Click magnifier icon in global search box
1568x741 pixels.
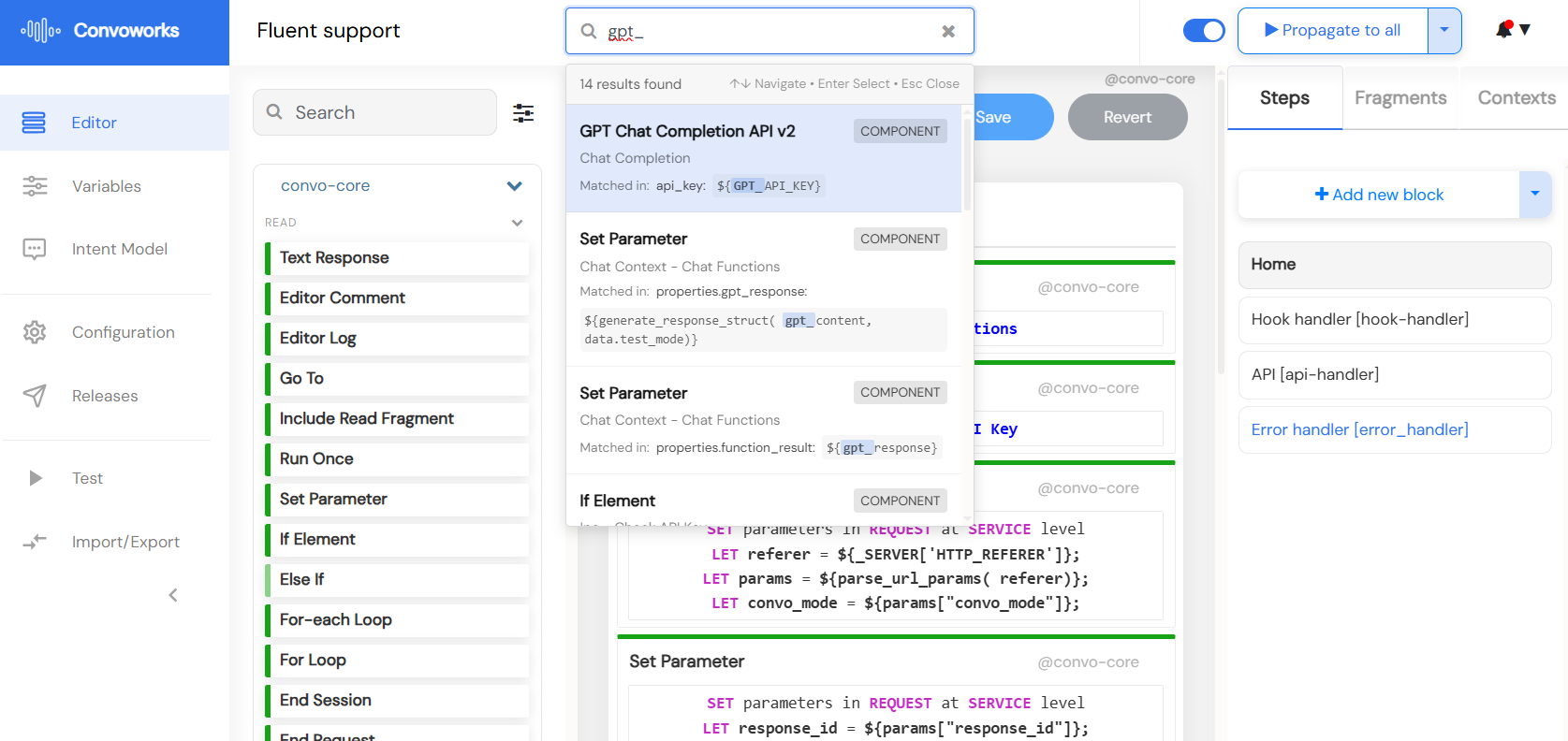point(589,31)
